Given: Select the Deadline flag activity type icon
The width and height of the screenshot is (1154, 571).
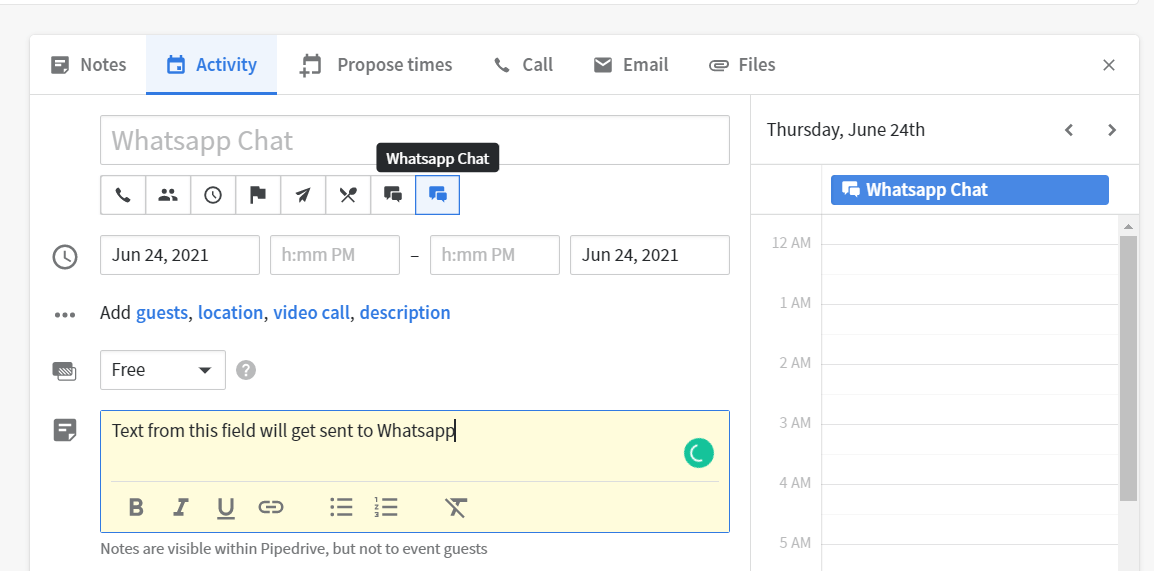Looking at the screenshot, I should pos(258,195).
